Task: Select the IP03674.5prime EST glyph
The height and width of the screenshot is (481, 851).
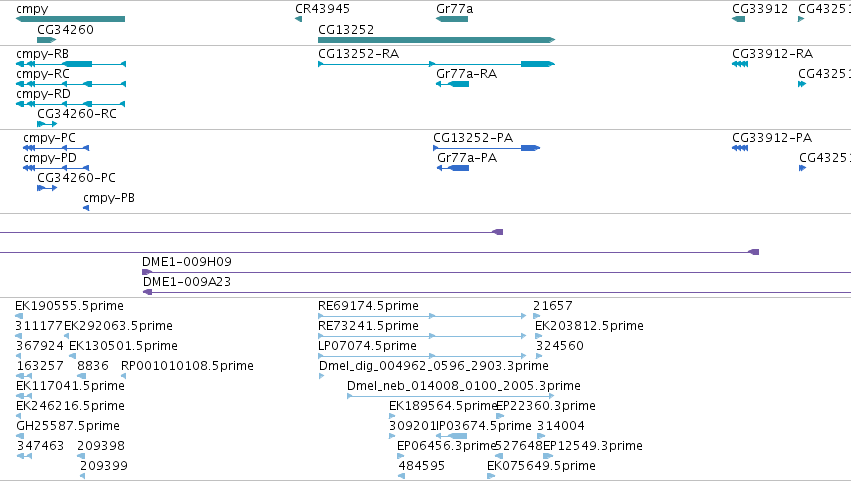Action: pos(451,436)
